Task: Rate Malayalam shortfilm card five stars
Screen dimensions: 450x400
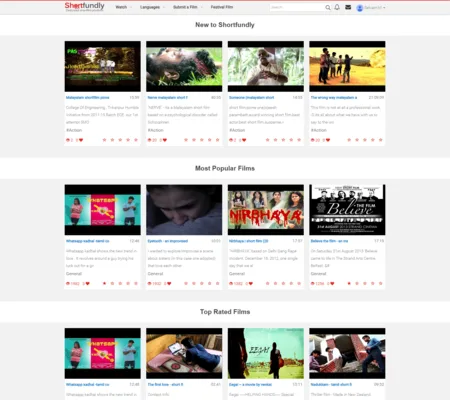Action: click(x=136, y=140)
